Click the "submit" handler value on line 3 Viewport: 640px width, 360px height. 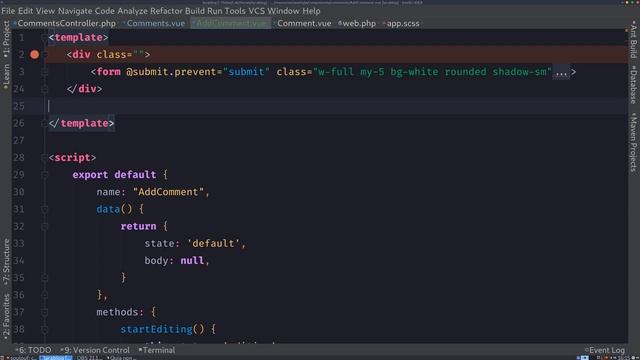246,72
